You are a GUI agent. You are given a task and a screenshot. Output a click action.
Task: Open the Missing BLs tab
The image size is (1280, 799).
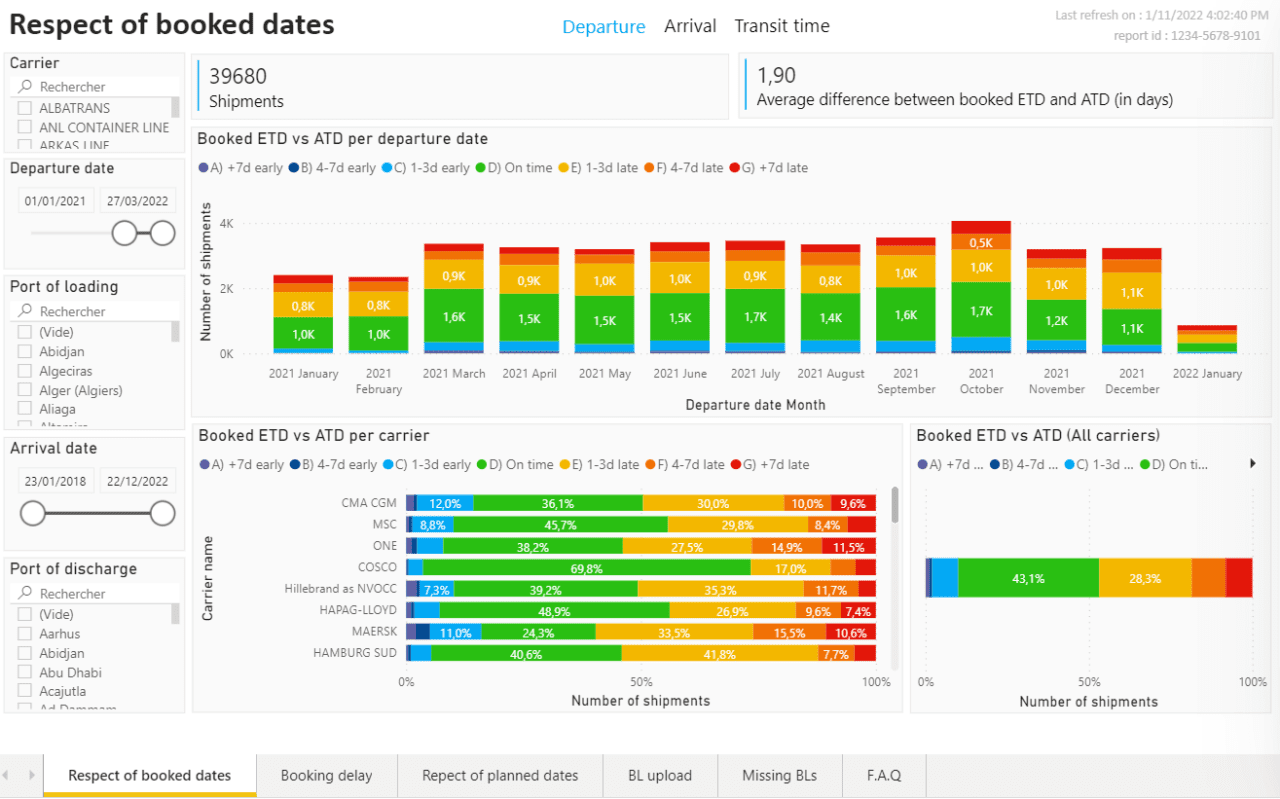click(x=779, y=775)
